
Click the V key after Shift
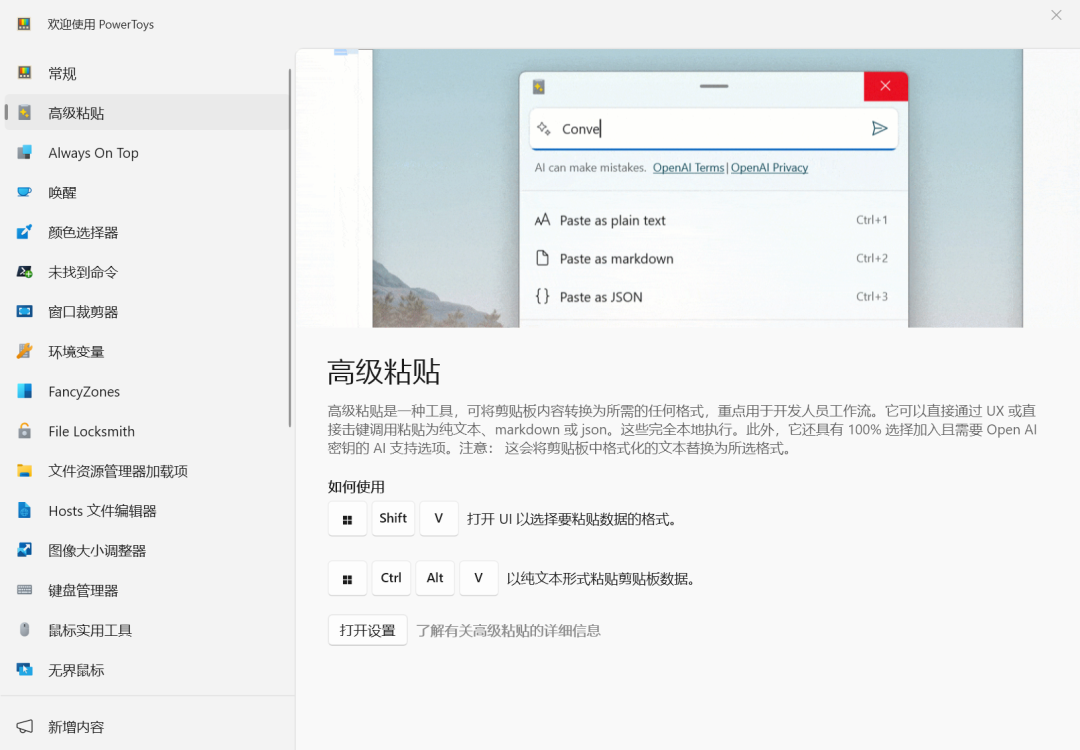click(x=439, y=519)
